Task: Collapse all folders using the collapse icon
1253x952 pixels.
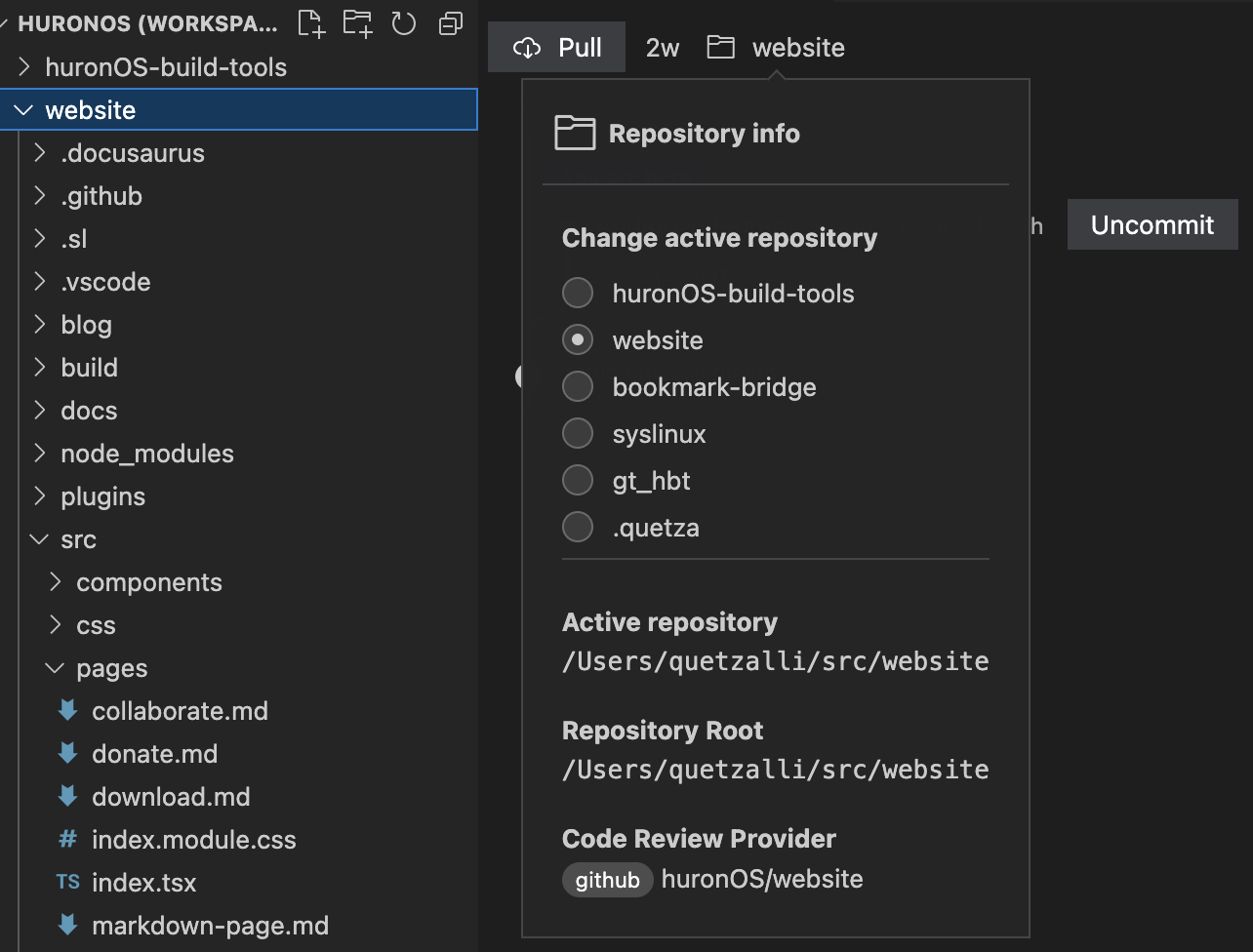Action: tap(450, 23)
